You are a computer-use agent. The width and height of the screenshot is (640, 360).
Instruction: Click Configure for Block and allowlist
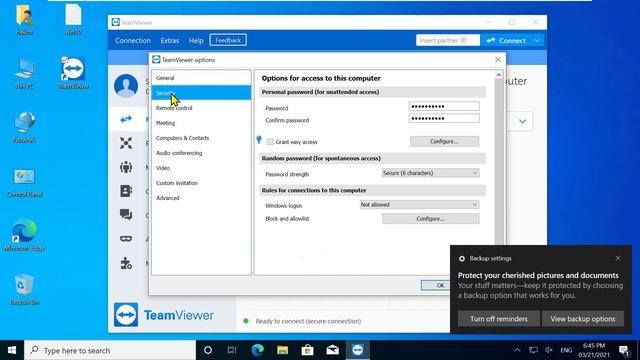coord(430,219)
